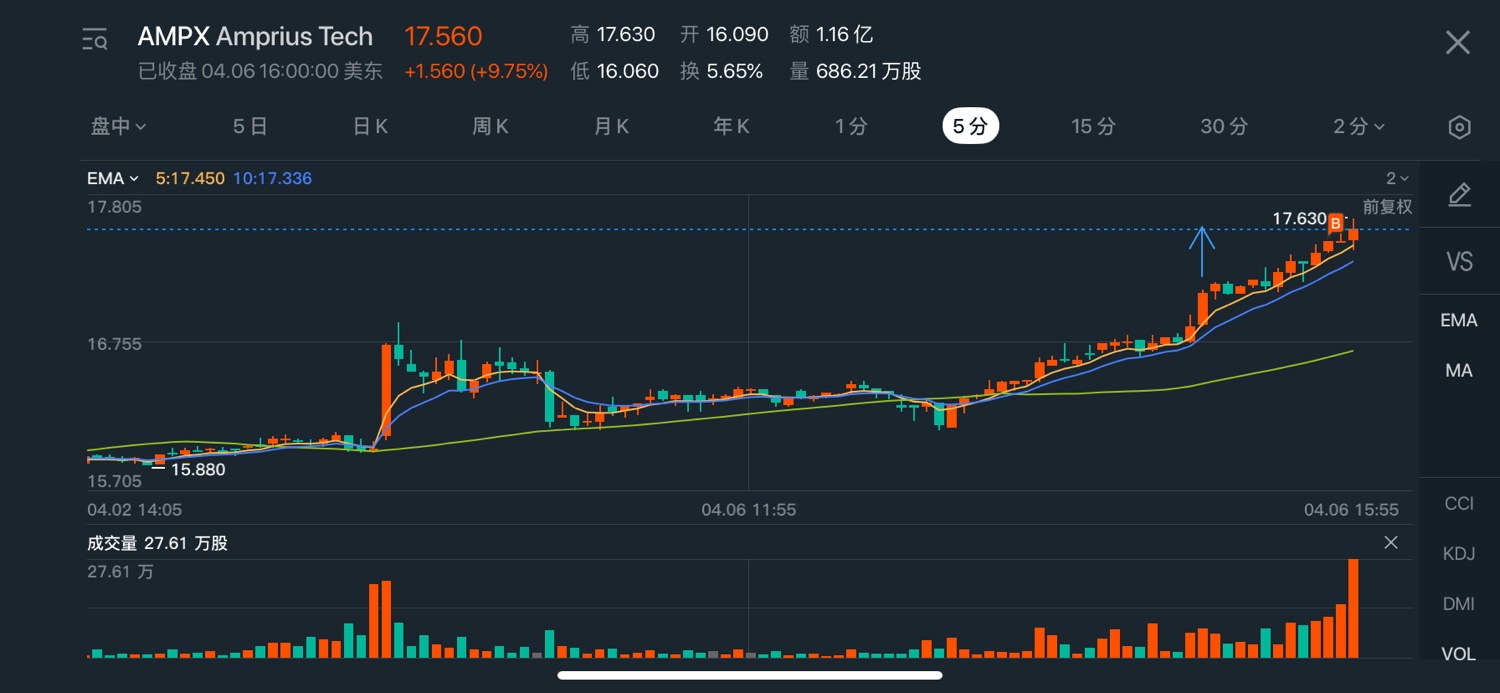
Task: Expand the chart count 2 selector
Action: coord(1396,179)
